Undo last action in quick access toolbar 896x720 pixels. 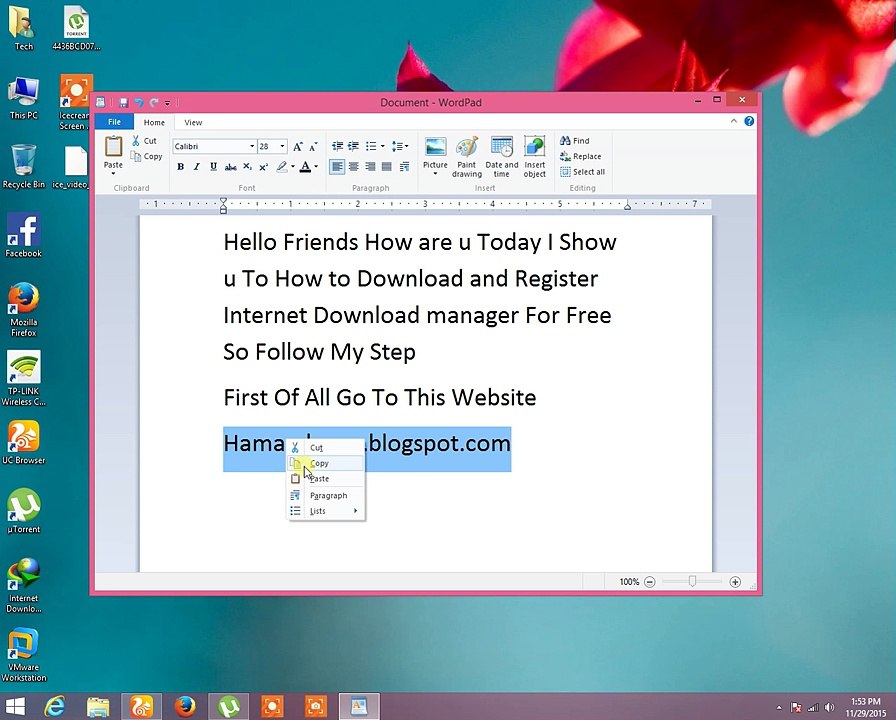tap(139, 103)
